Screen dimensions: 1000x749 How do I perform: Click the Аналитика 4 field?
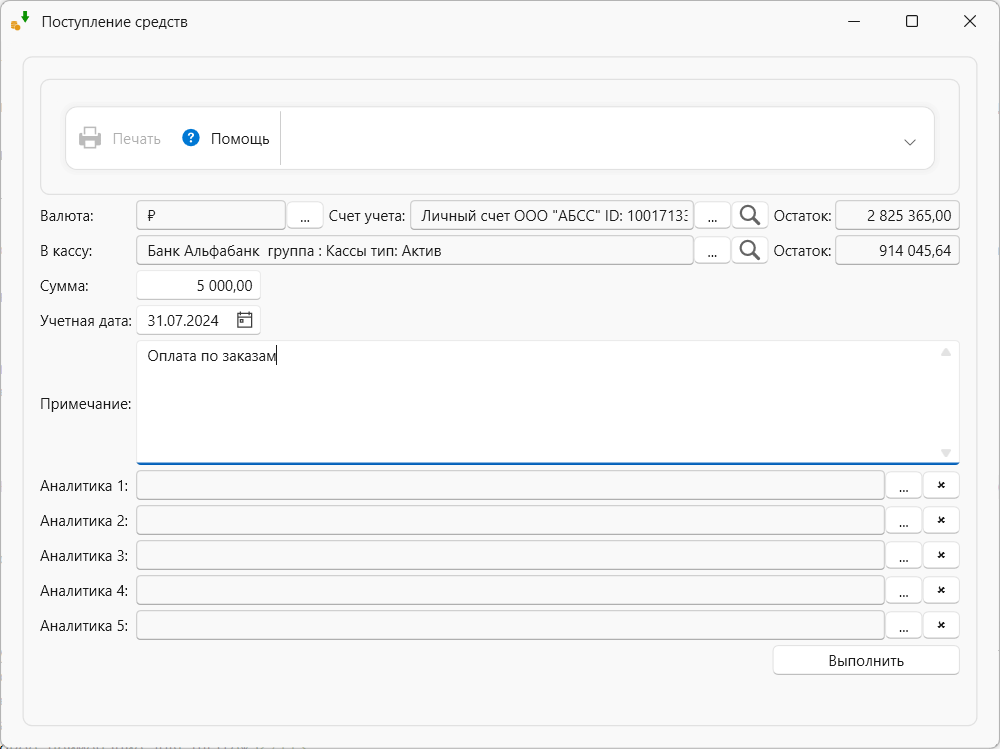pyautogui.click(x=510, y=591)
